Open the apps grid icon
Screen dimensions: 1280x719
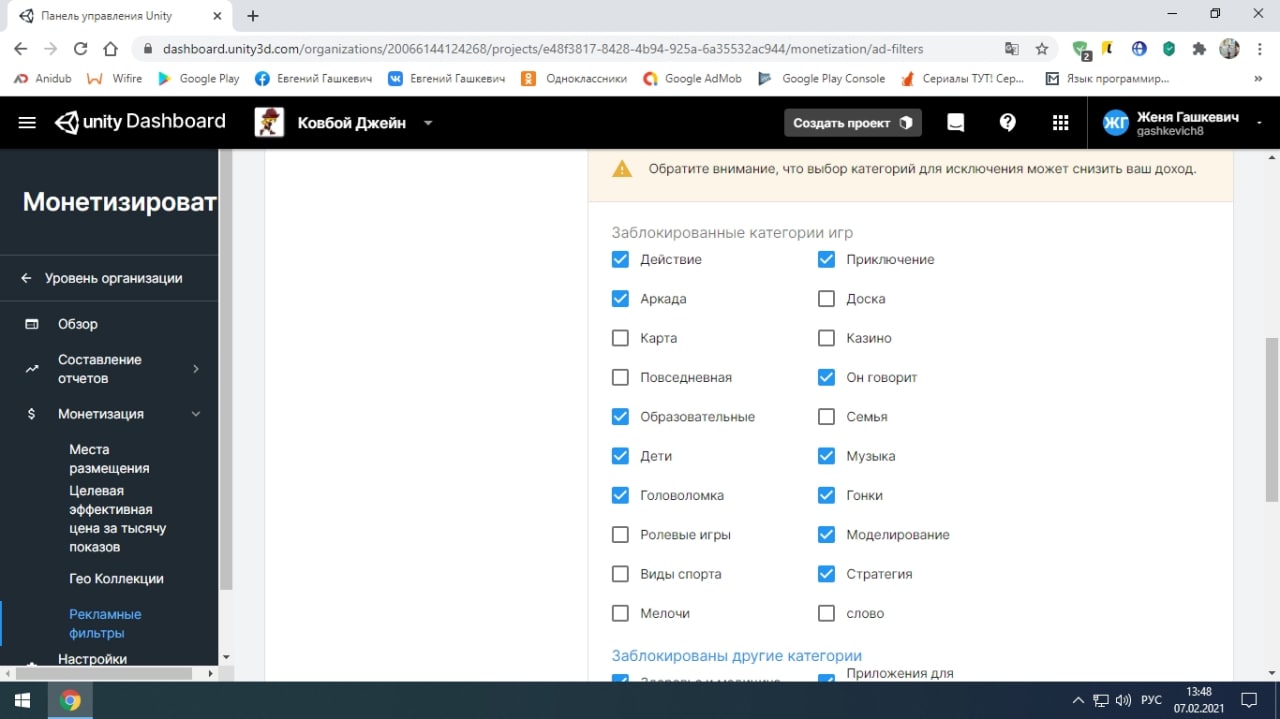[x=1061, y=122]
